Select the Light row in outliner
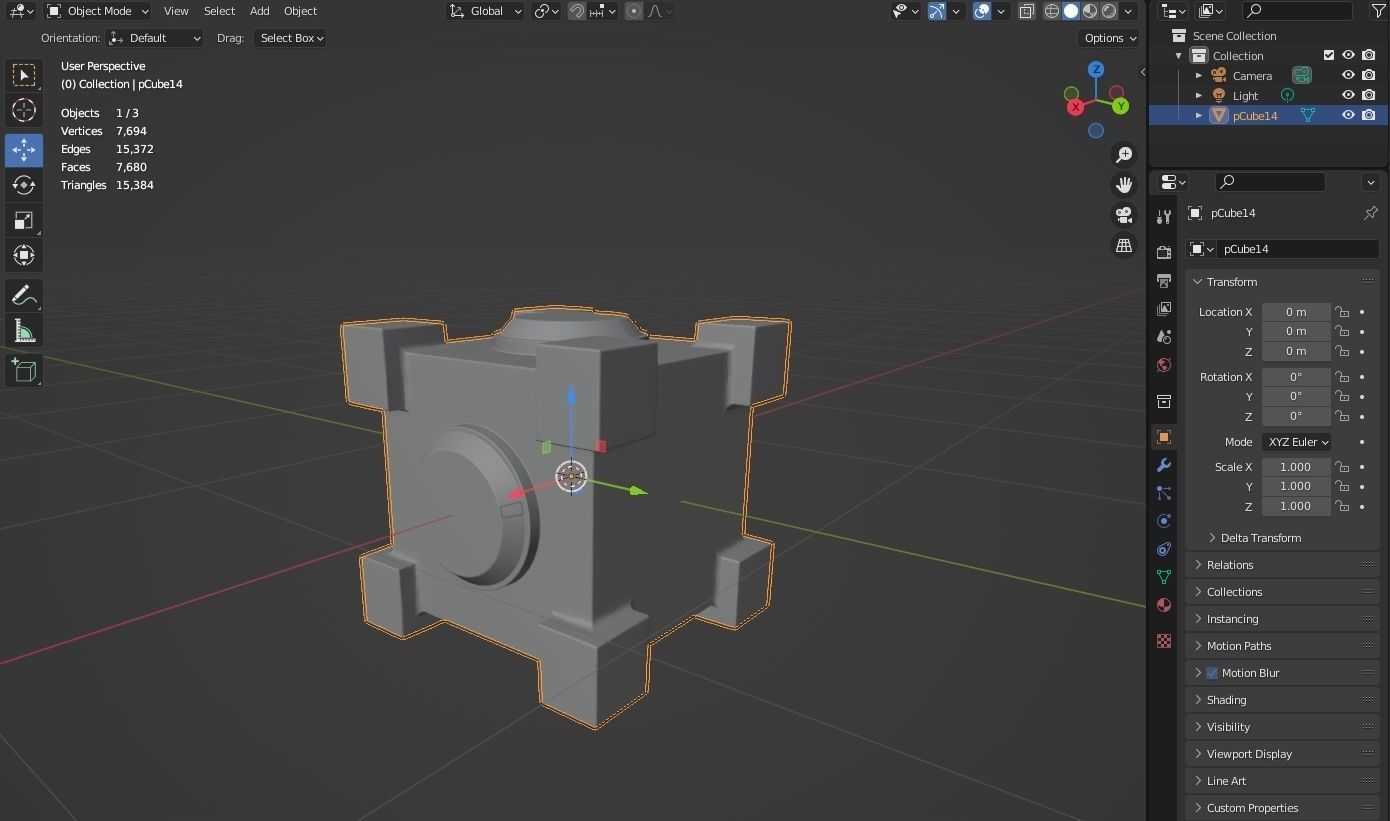 pos(1268,95)
